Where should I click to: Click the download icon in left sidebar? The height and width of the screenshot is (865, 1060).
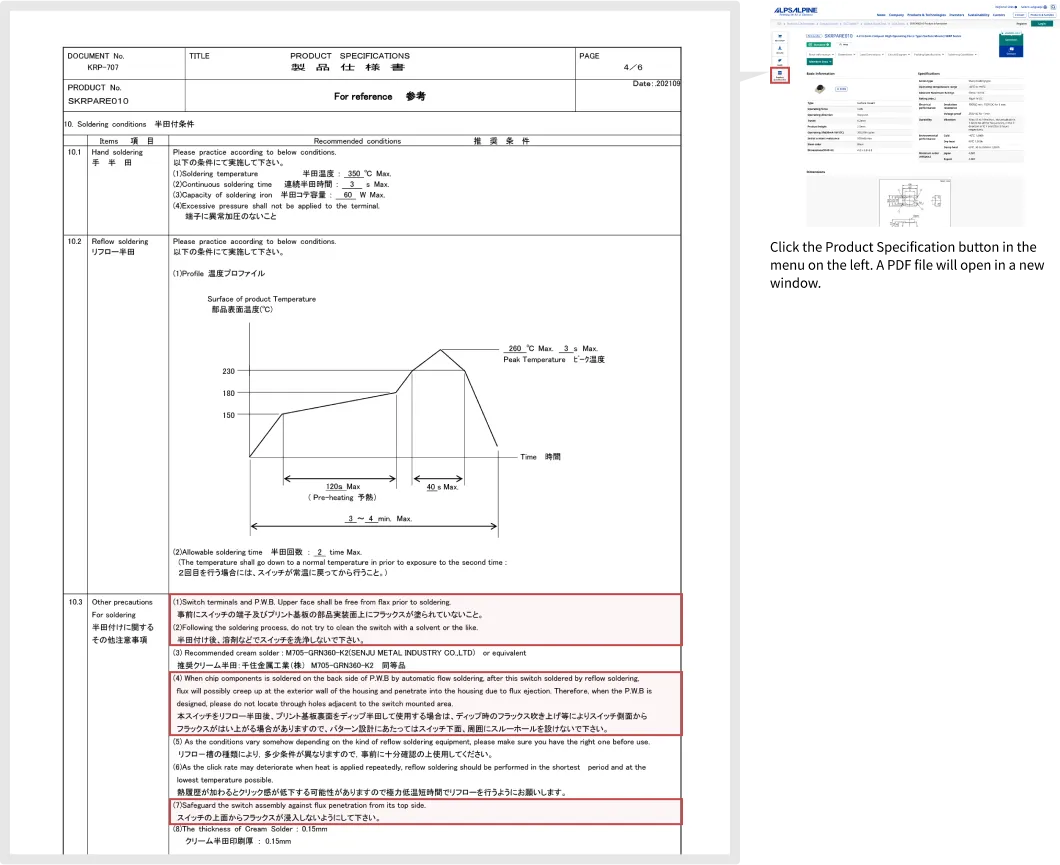coord(779,49)
